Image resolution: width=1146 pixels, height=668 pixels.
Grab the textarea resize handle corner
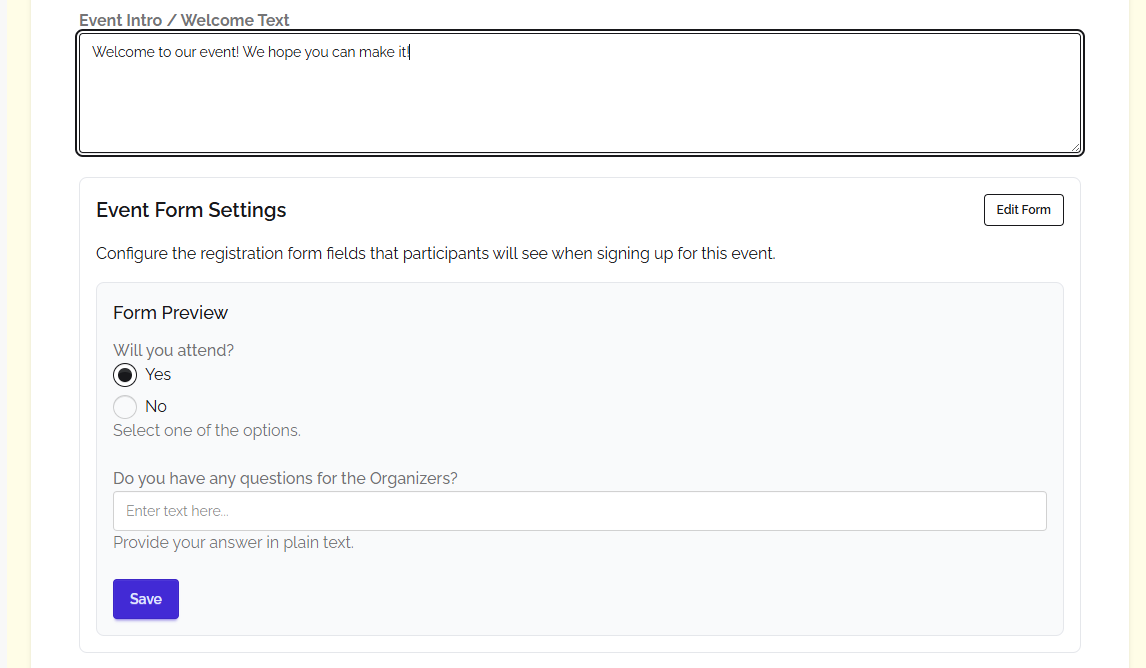[x=1075, y=147]
